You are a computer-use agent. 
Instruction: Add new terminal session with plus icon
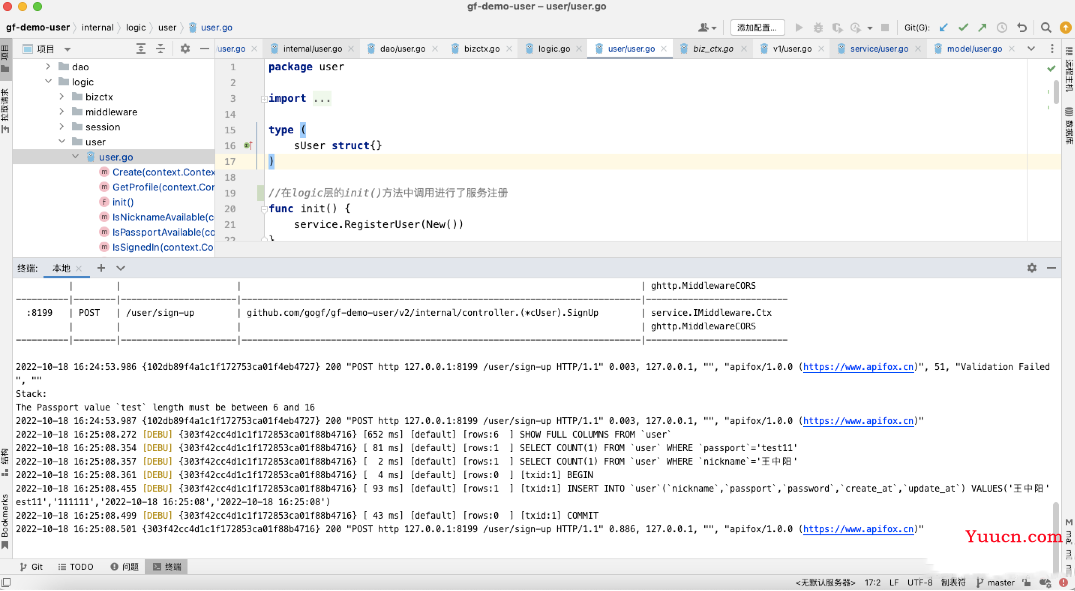click(101, 268)
